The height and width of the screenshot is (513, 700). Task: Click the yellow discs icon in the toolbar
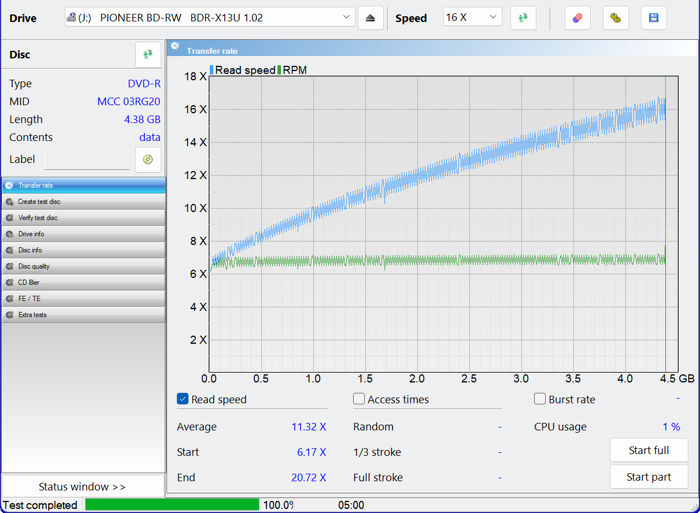coord(615,18)
